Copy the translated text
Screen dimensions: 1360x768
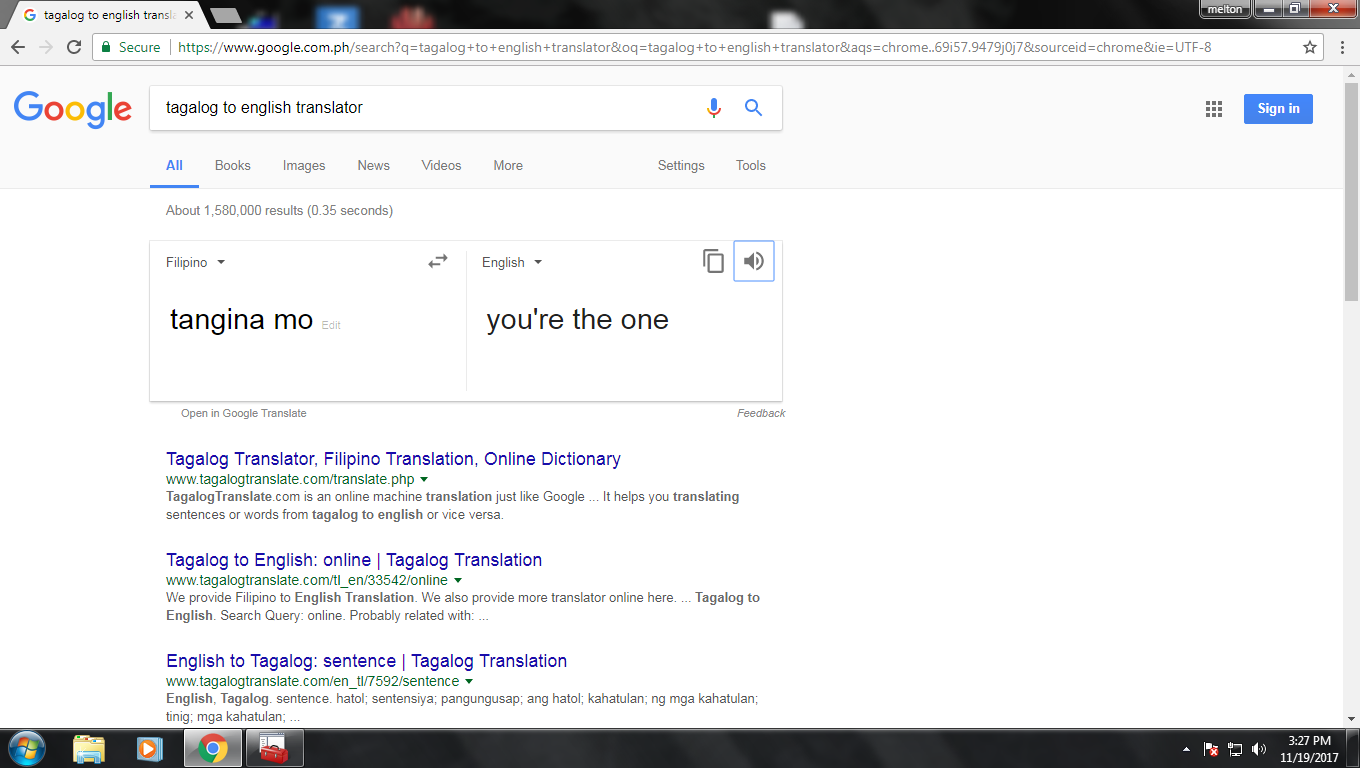click(x=713, y=261)
